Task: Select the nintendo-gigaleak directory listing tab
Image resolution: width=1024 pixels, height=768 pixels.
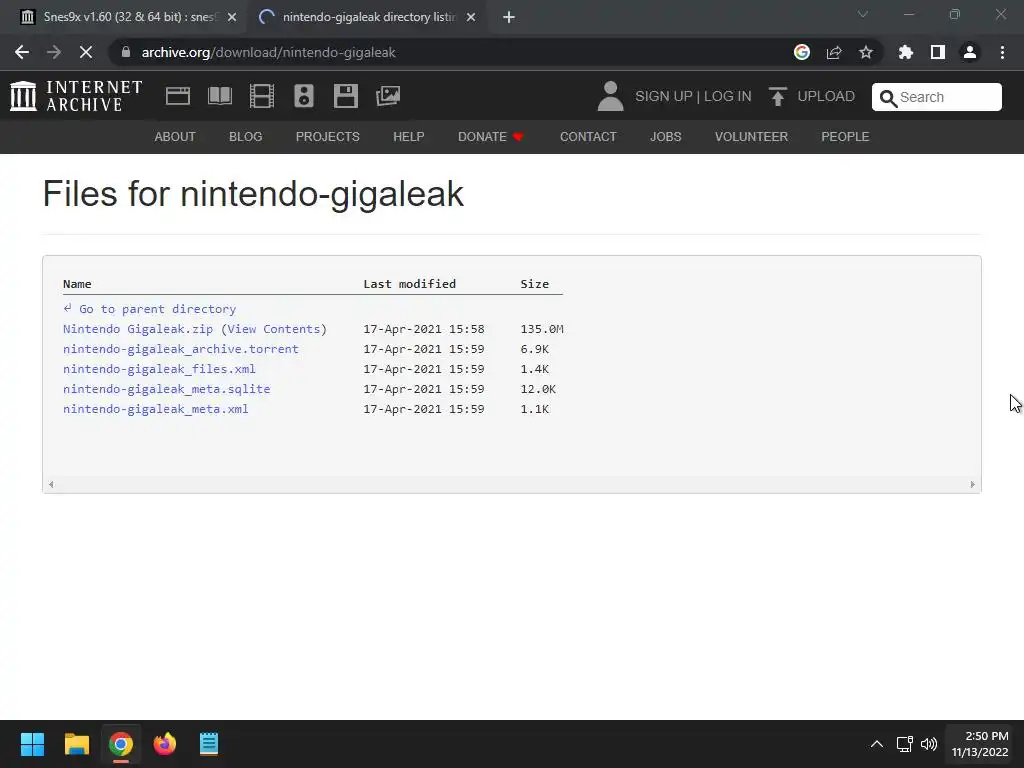Action: click(x=366, y=17)
